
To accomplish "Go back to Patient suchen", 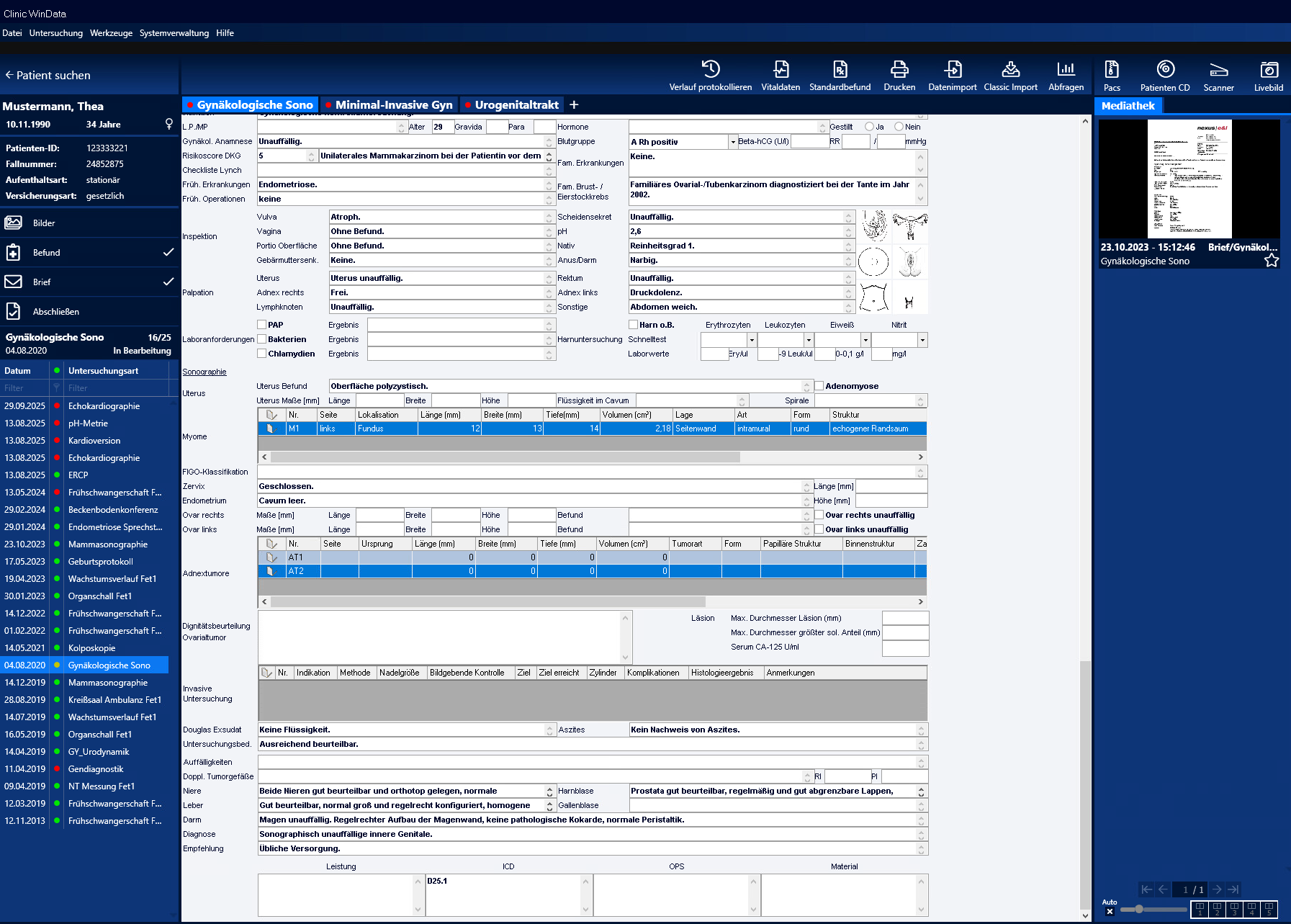I will [48, 76].
